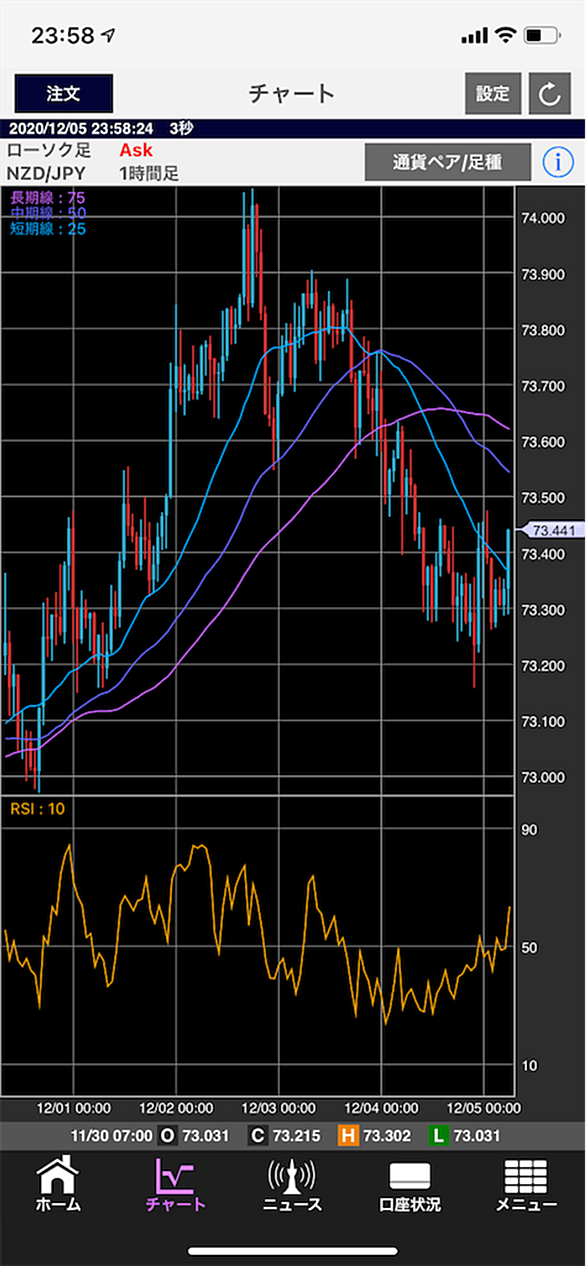Image resolution: width=586 pixels, height=1266 pixels.
Task: Open 通貨ペア/足種 selector
Action: click(447, 161)
